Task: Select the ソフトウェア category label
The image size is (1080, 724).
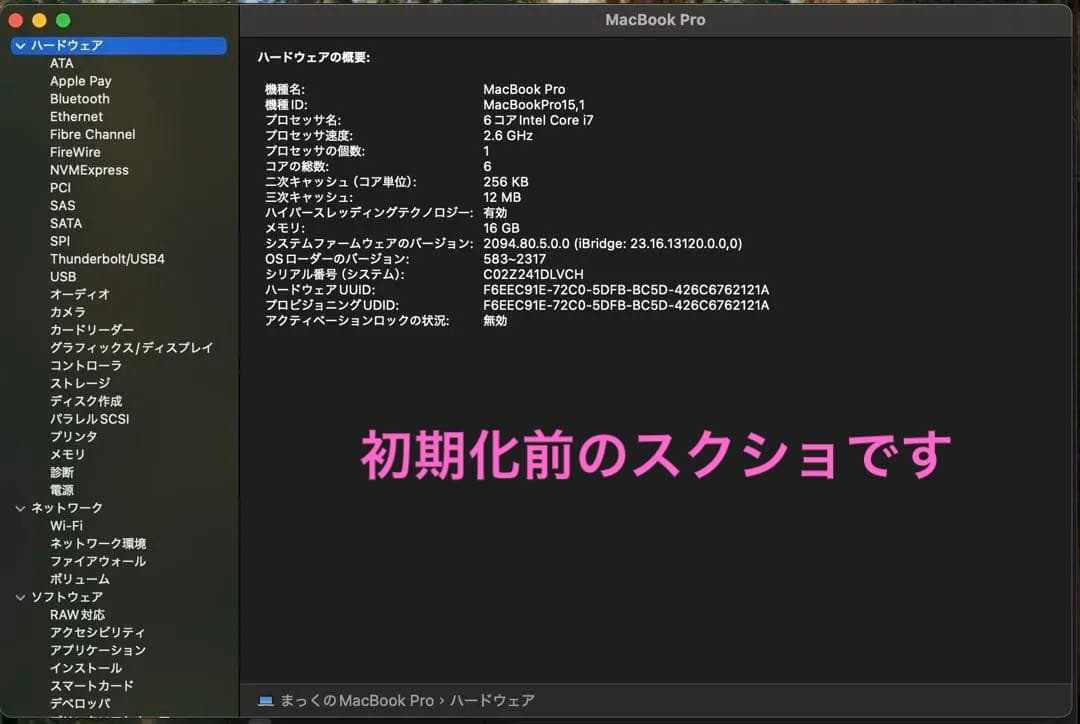Action: tap(67, 597)
